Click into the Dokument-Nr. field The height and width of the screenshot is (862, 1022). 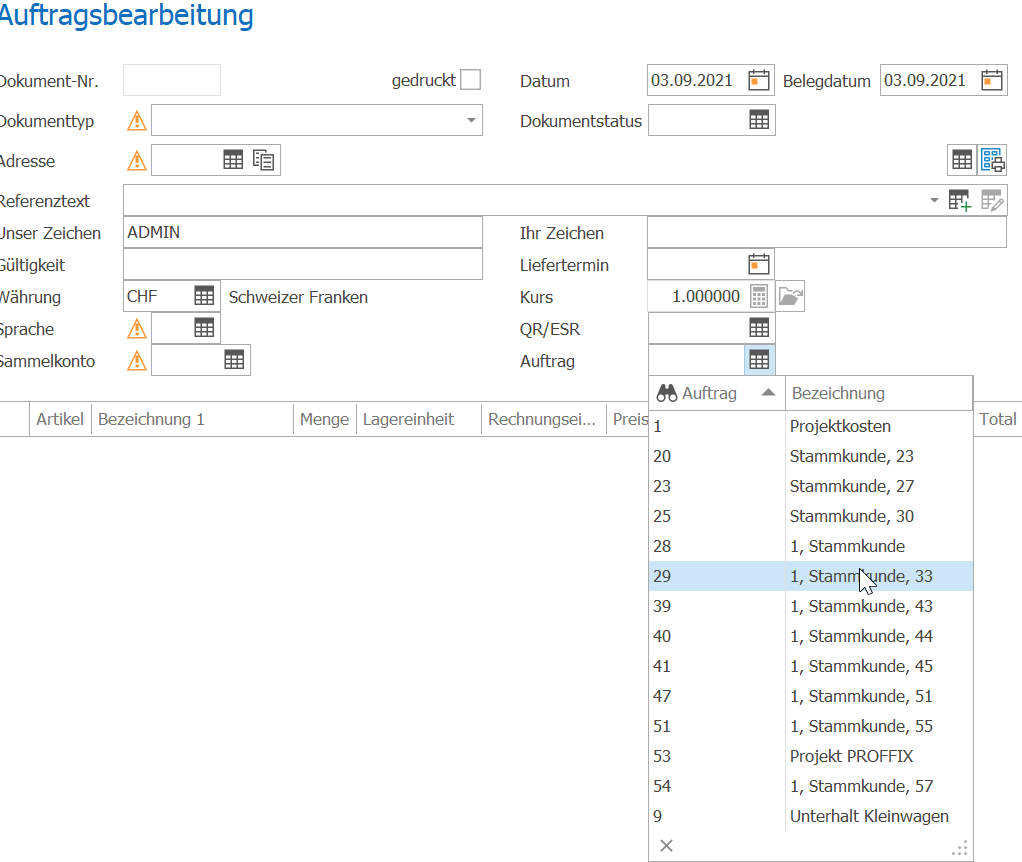click(x=172, y=80)
